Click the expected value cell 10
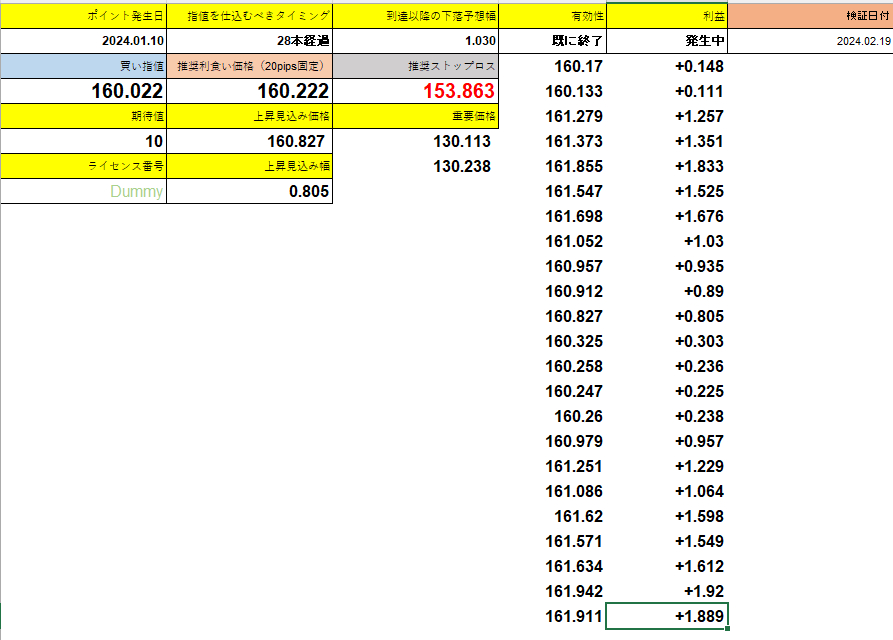893x640 pixels. [x=84, y=141]
